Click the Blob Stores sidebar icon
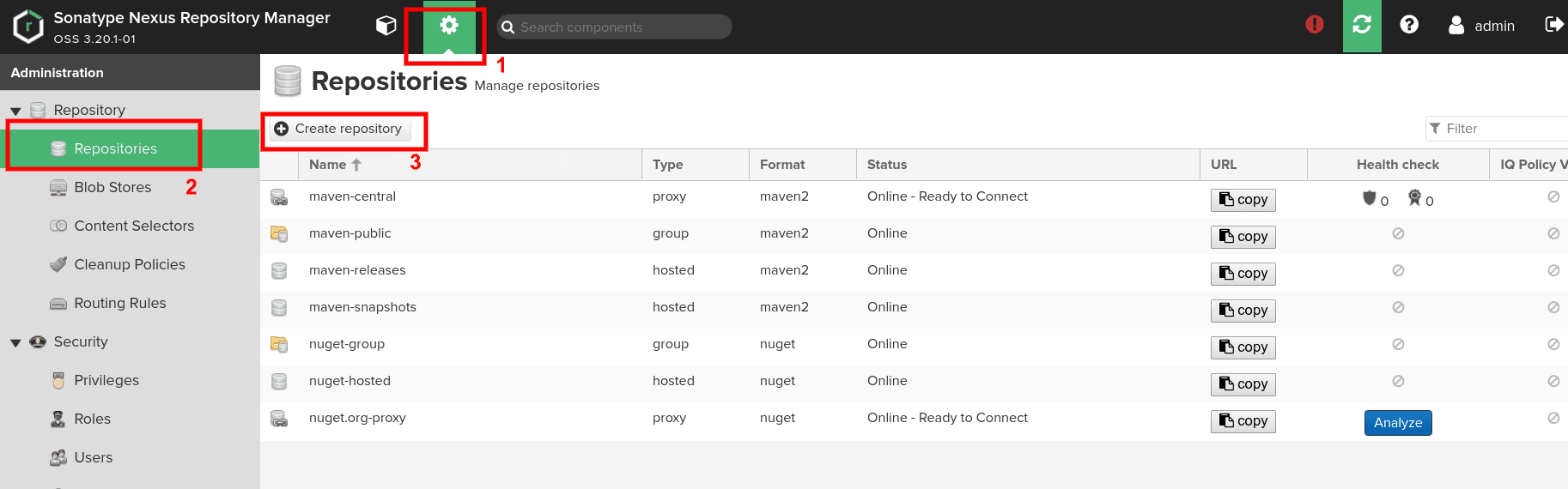 coord(58,188)
